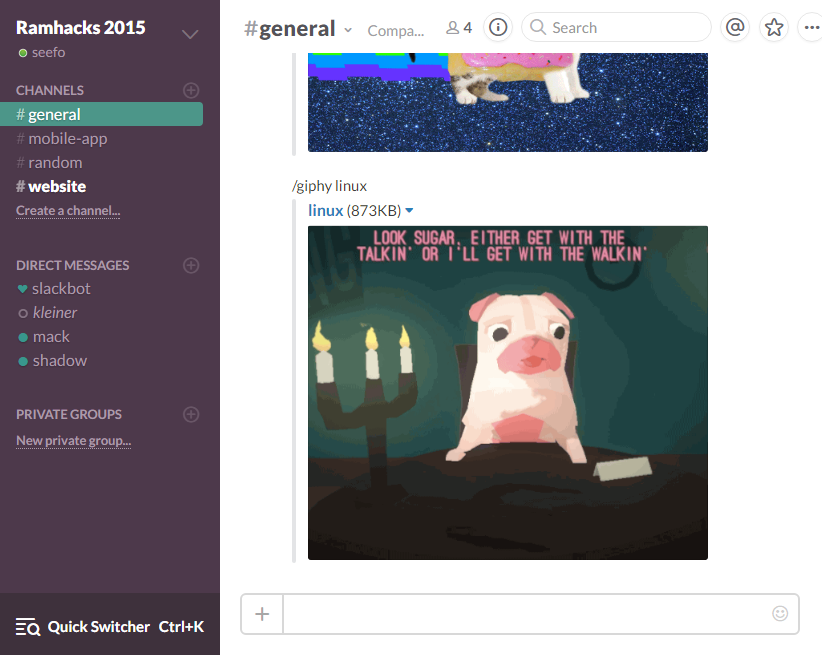Image resolution: width=822 pixels, height=655 pixels.
Task: Focus the Search field
Action: [616, 27]
